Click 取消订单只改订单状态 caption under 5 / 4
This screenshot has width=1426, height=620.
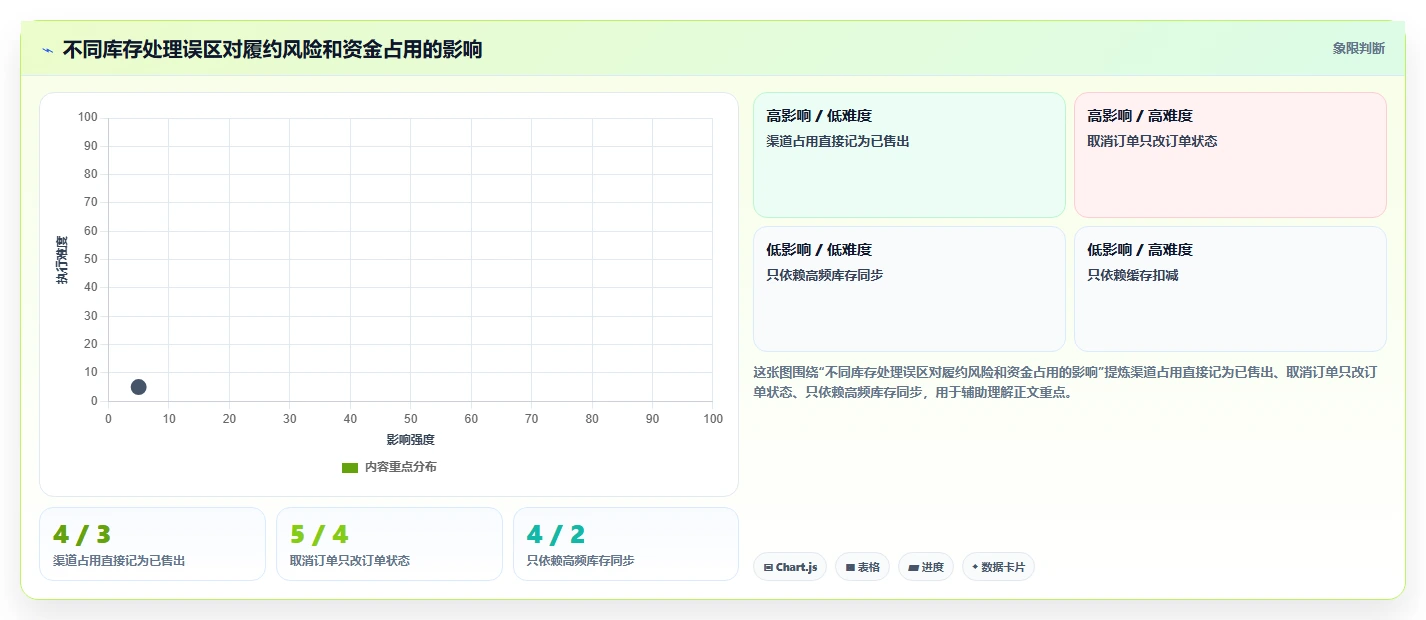[x=350, y=561]
